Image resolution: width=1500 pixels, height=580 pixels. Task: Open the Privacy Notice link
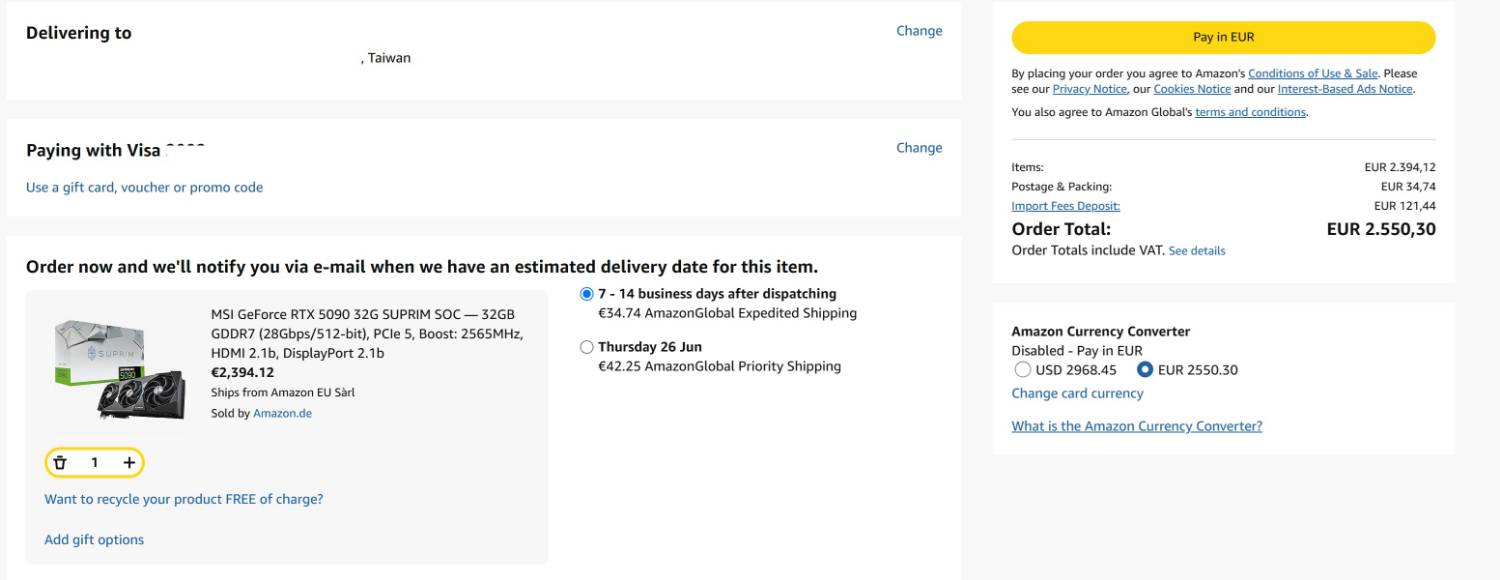click(1089, 89)
